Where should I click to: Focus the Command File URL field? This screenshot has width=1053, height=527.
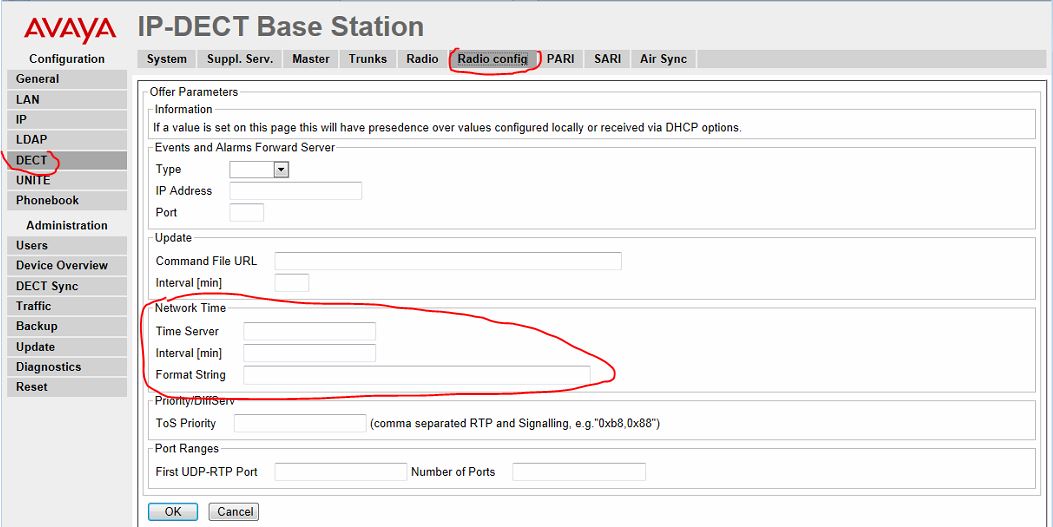point(448,260)
